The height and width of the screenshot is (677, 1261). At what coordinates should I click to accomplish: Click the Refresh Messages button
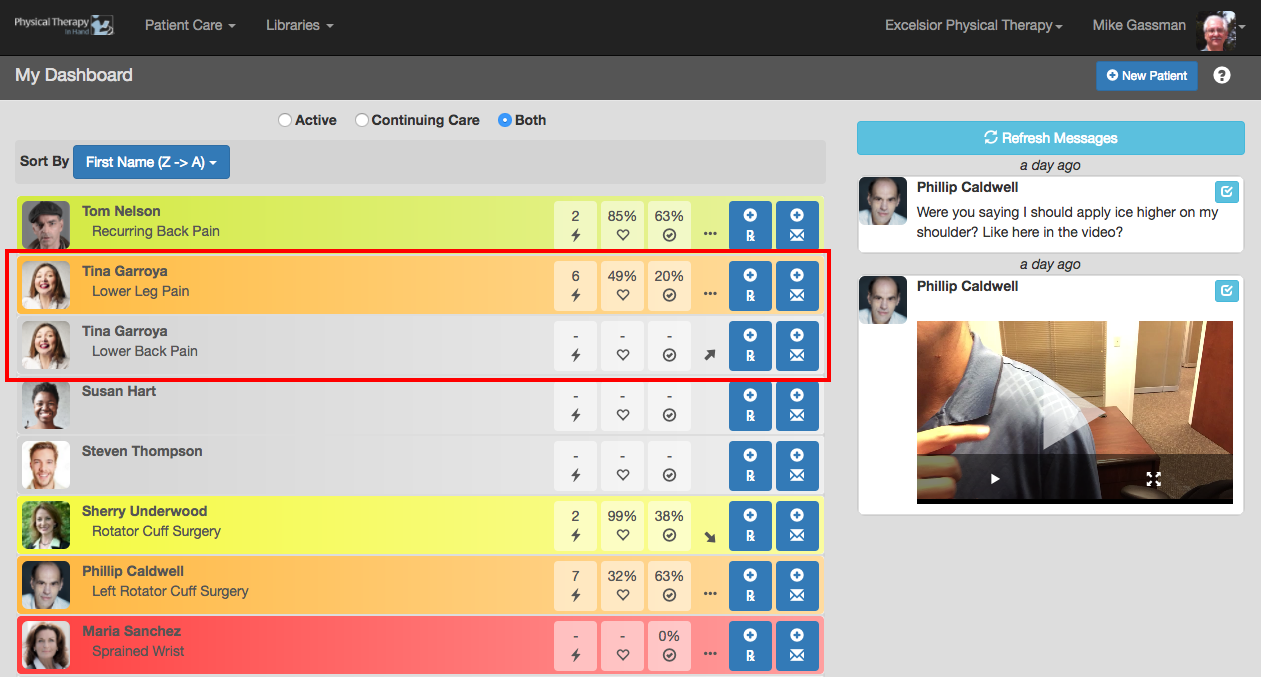pos(1050,138)
